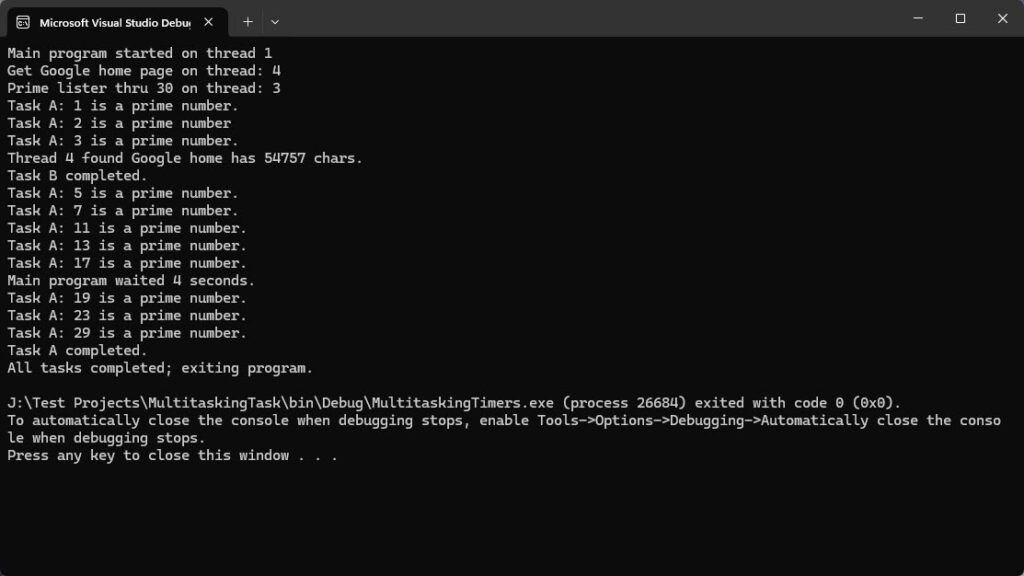This screenshot has height=576, width=1024.
Task: Click the MultitaskingTimers.exe exit code line
Action: pyautogui.click(x=454, y=403)
